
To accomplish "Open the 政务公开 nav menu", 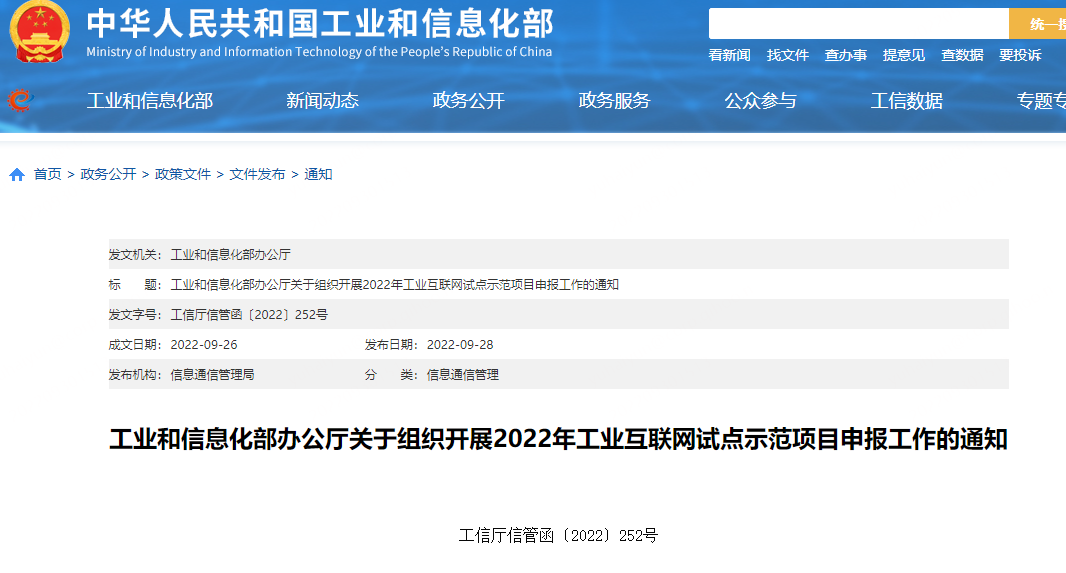I will click(468, 101).
